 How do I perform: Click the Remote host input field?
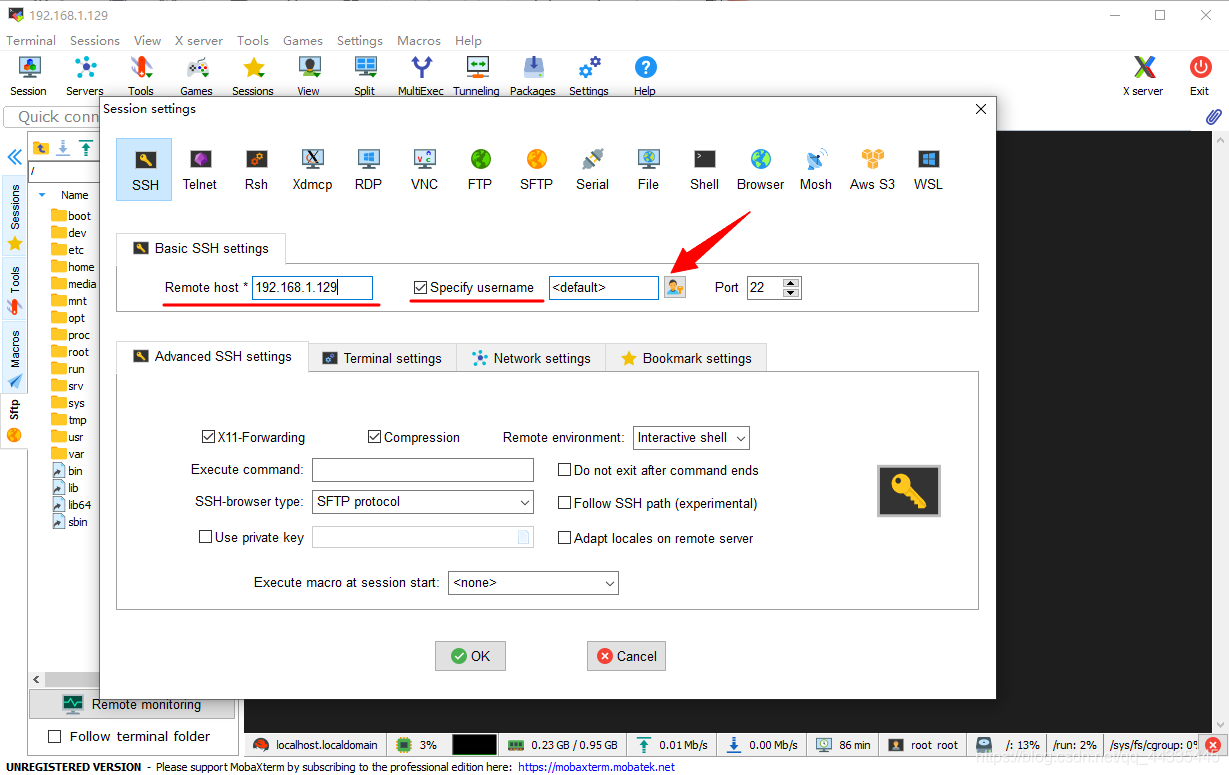point(312,288)
